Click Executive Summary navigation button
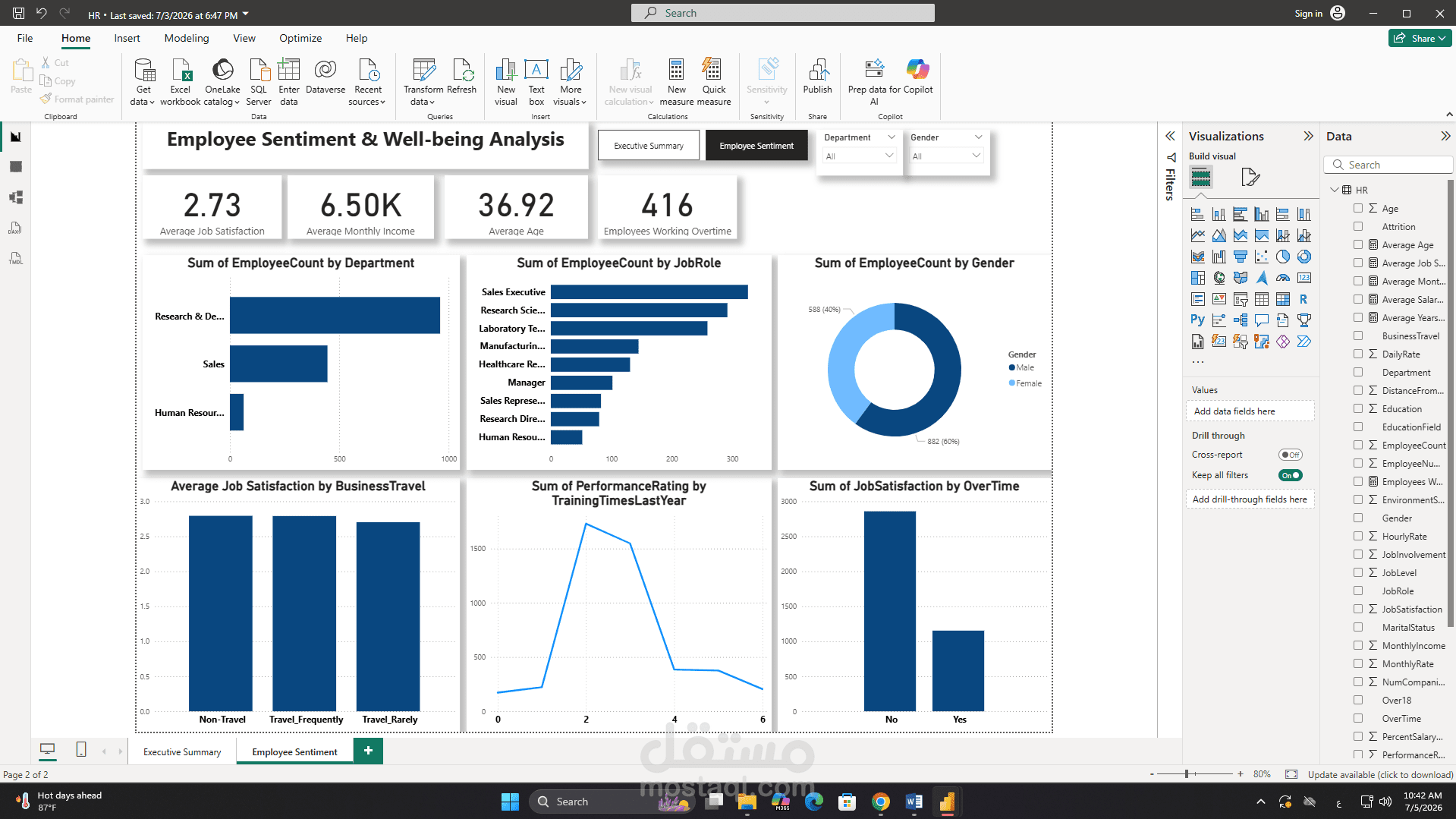Viewport: 1456px width, 819px height. click(649, 145)
